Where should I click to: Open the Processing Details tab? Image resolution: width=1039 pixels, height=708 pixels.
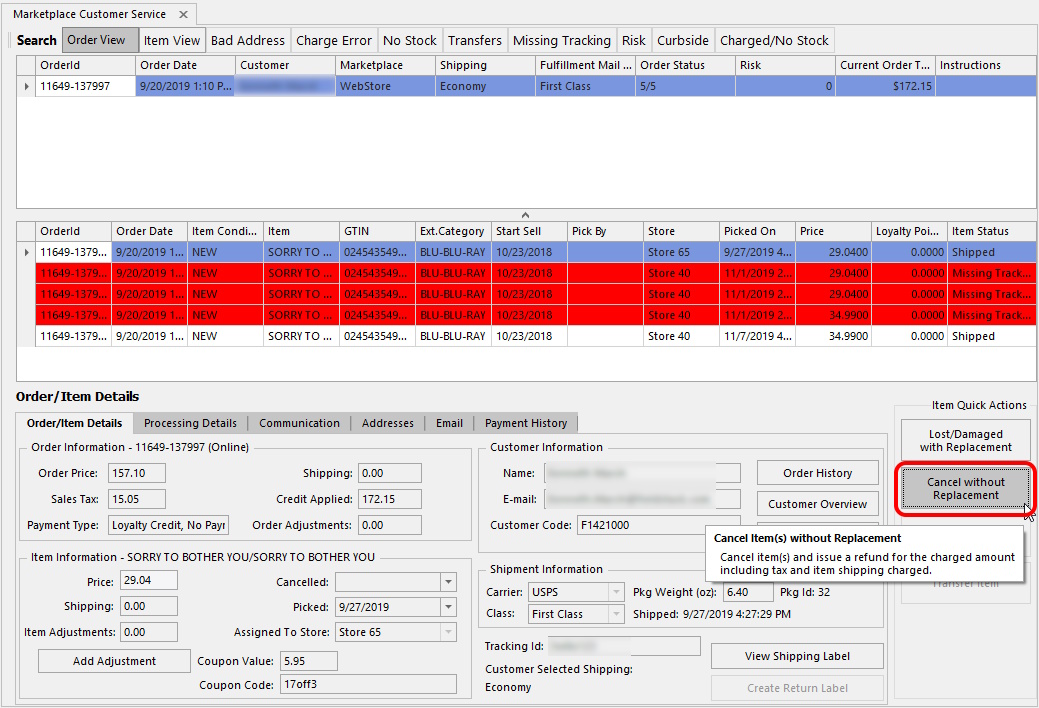pos(190,423)
